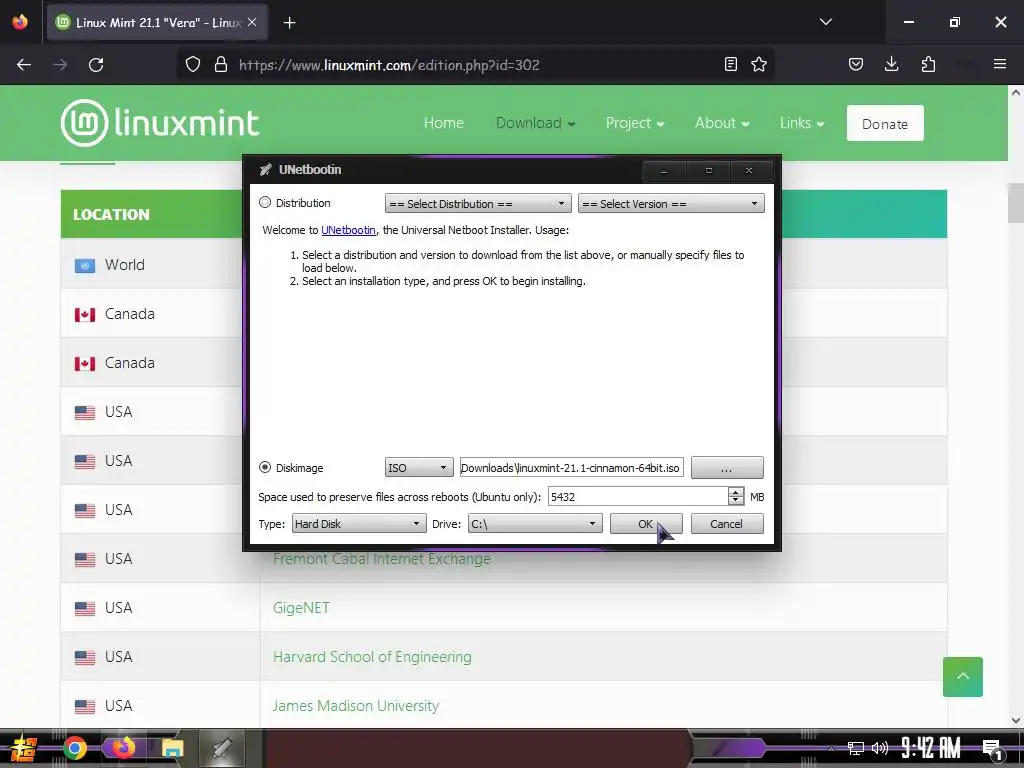Decrease persistent space with down arrow
This screenshot has height=768, width=1024.
tap(735, 501)
